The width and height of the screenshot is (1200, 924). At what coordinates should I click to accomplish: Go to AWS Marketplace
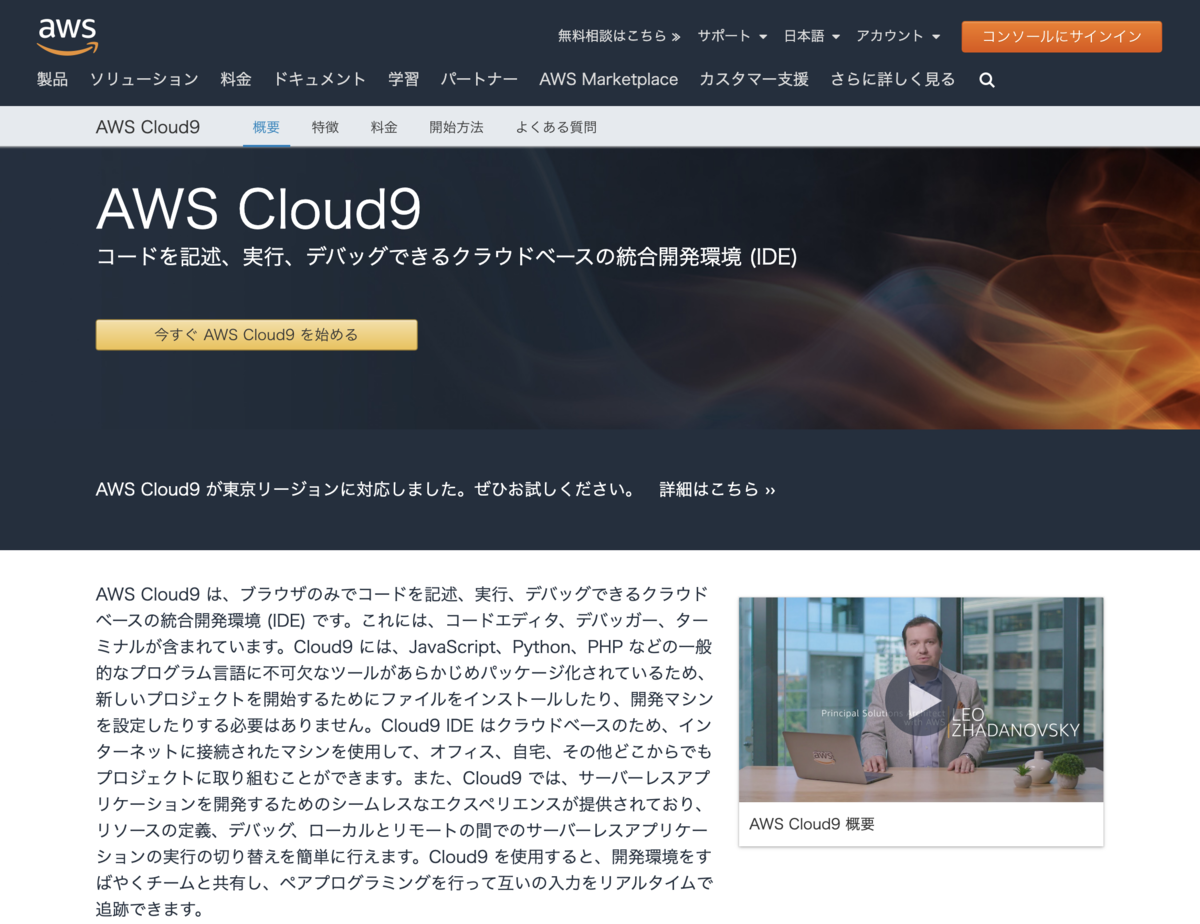tap(608, 79)
